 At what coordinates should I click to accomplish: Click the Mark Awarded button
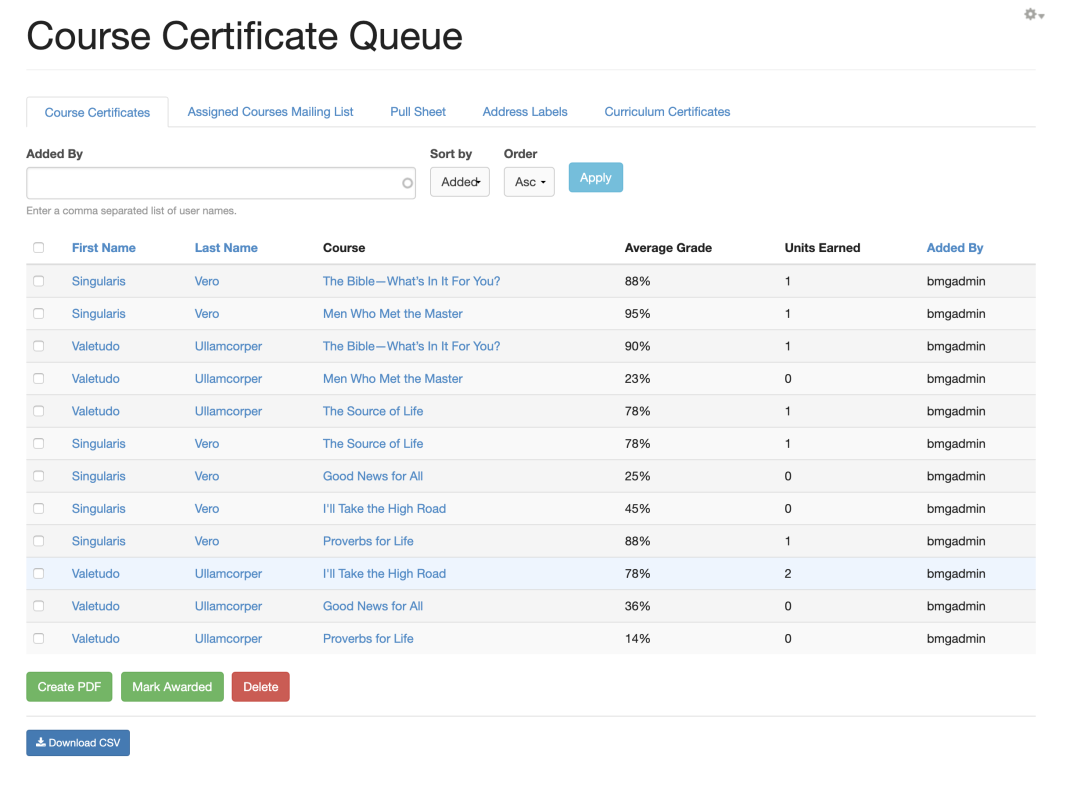[172, 687]
